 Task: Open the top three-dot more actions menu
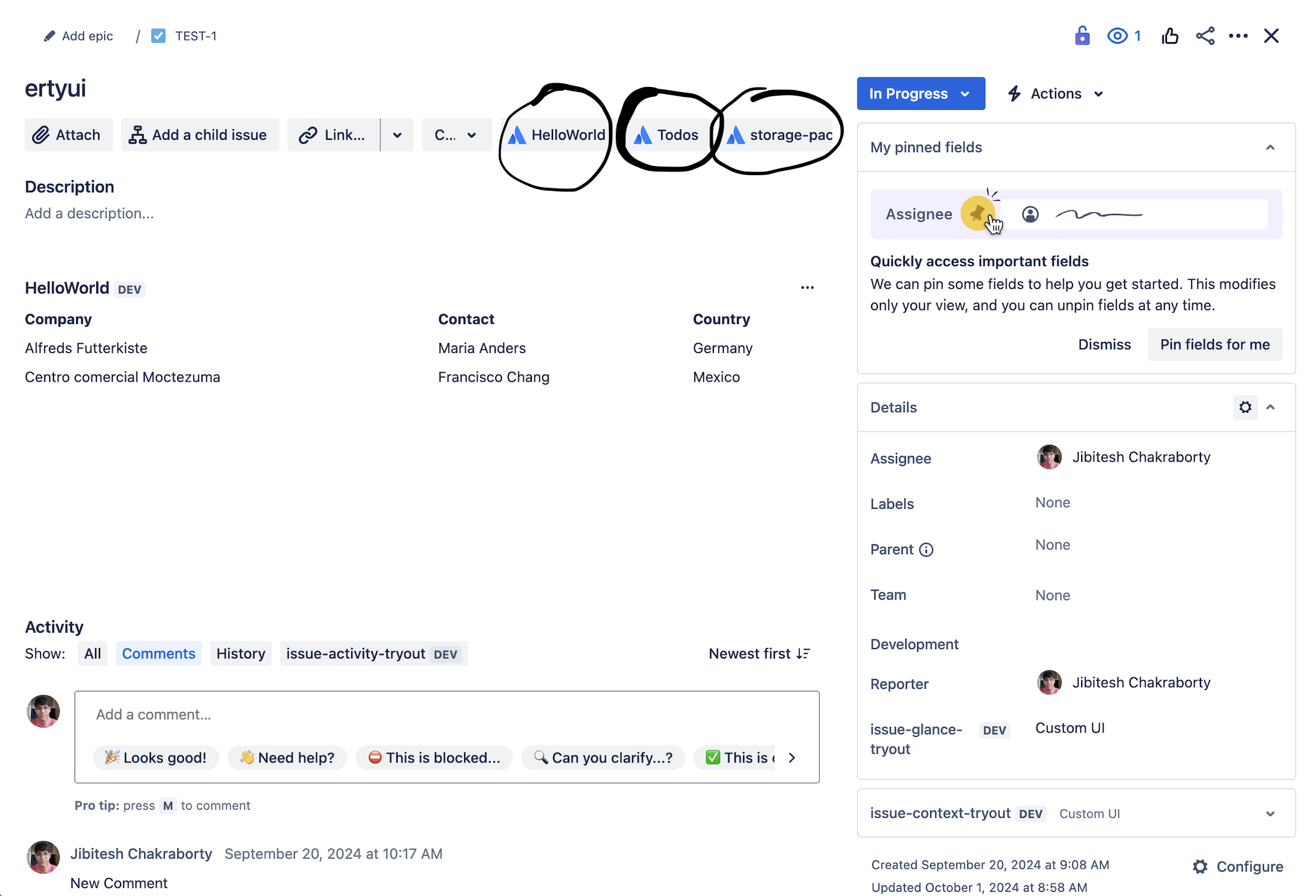[1238, 36]
